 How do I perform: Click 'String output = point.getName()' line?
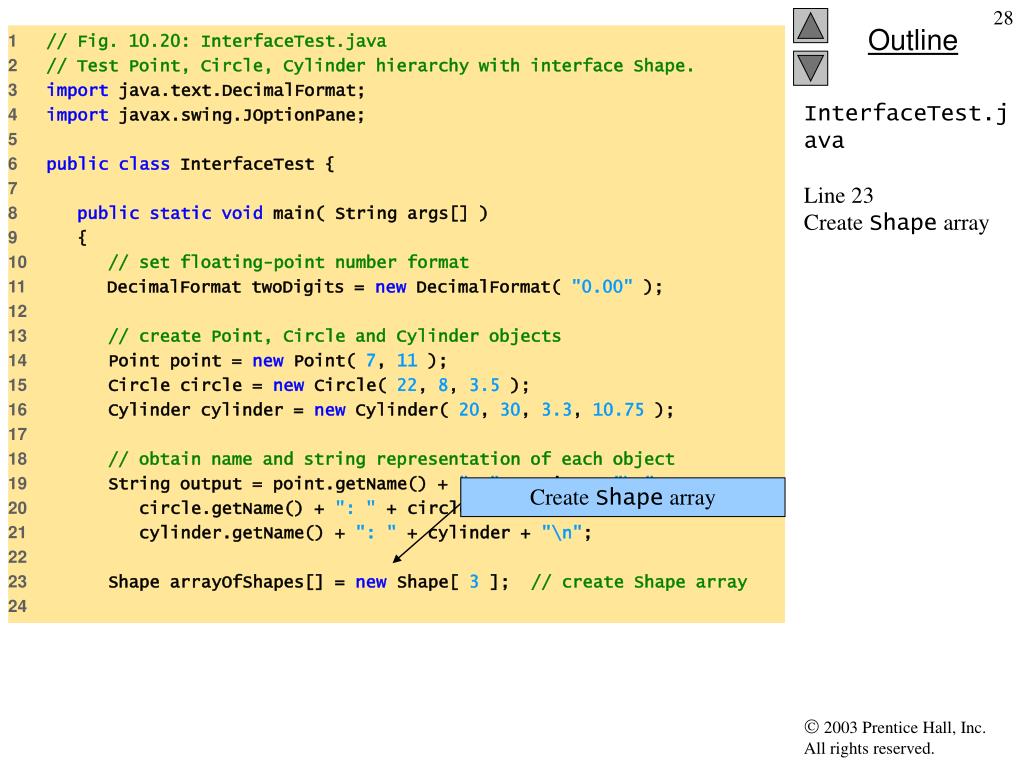(278, 484)
